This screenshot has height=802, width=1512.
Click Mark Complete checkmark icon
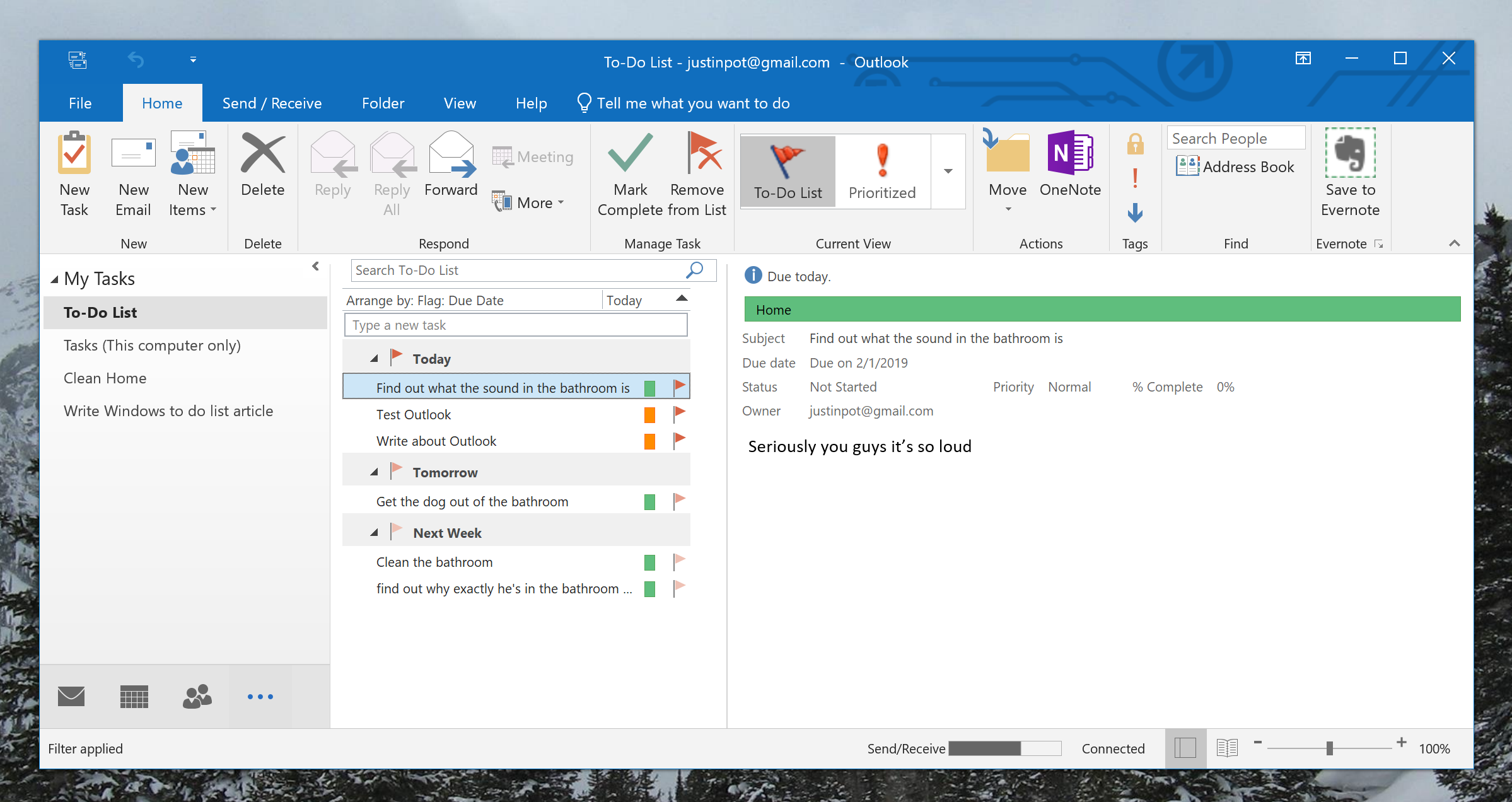pyautogui.click(x=630, y=153)
